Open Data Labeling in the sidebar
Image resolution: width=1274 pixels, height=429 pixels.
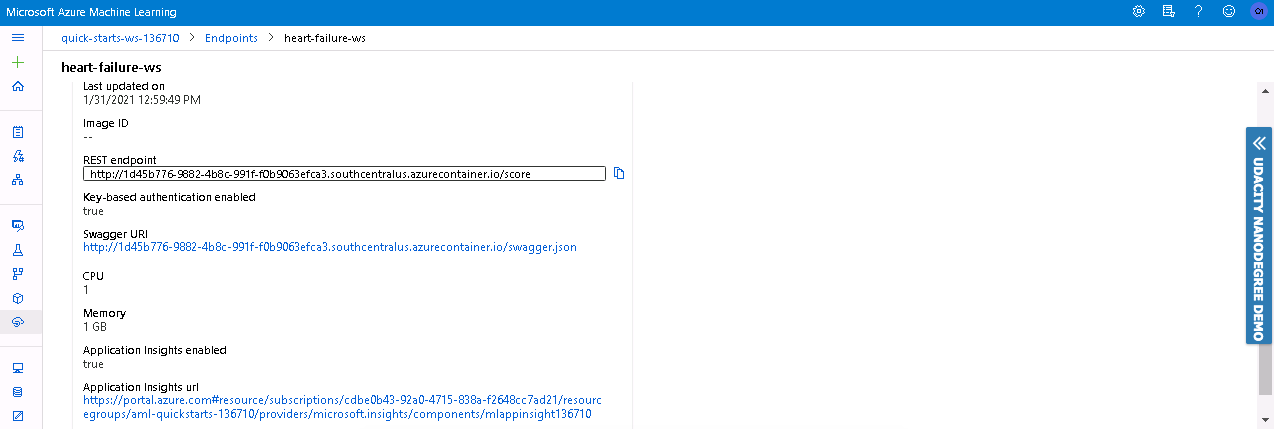point(18,415)
